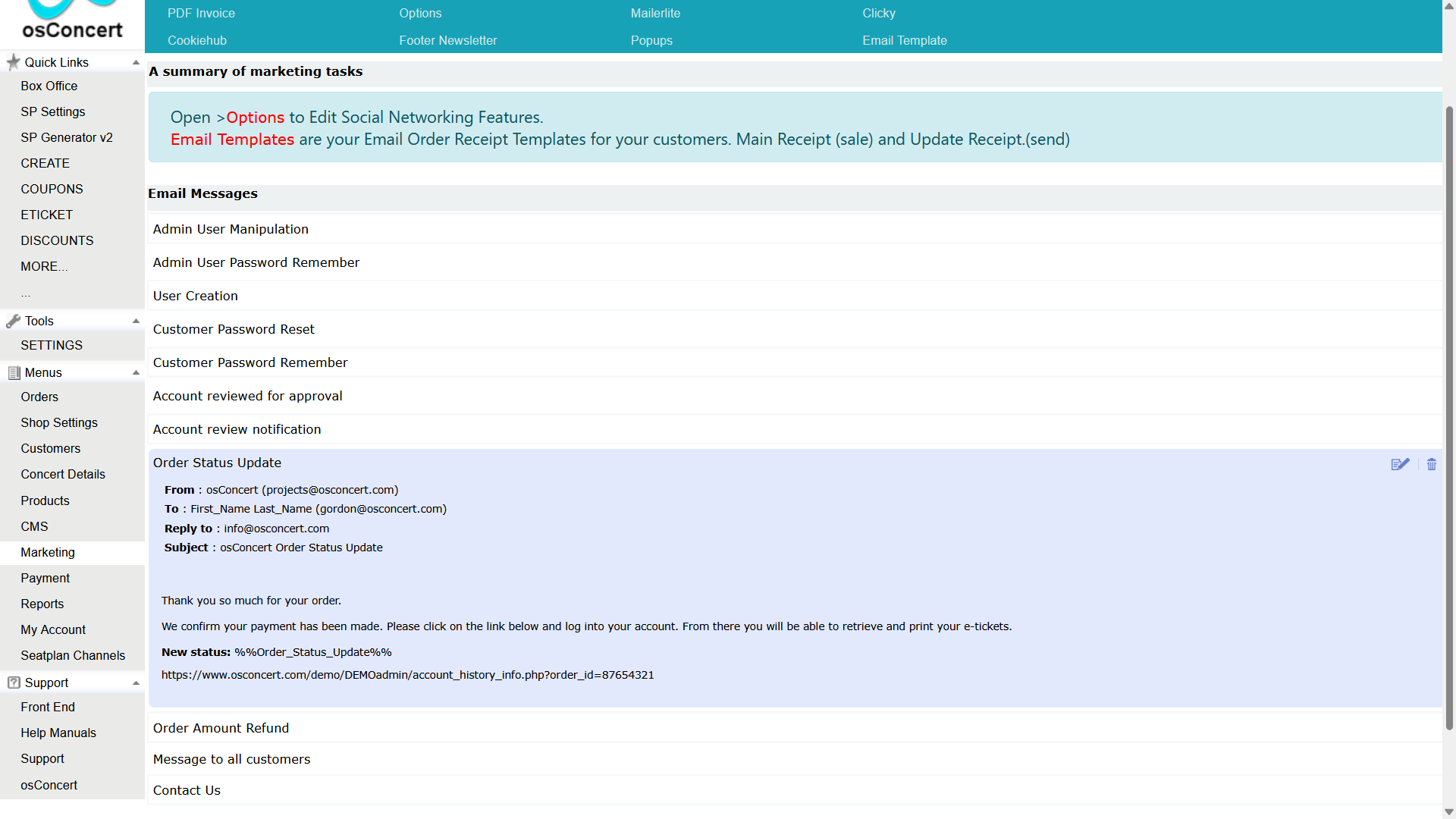The width and height of the screenshot is (1456, 819).
Task: Open the Customers menu entry
Action: pyautogui.click(x=51, y=448)
